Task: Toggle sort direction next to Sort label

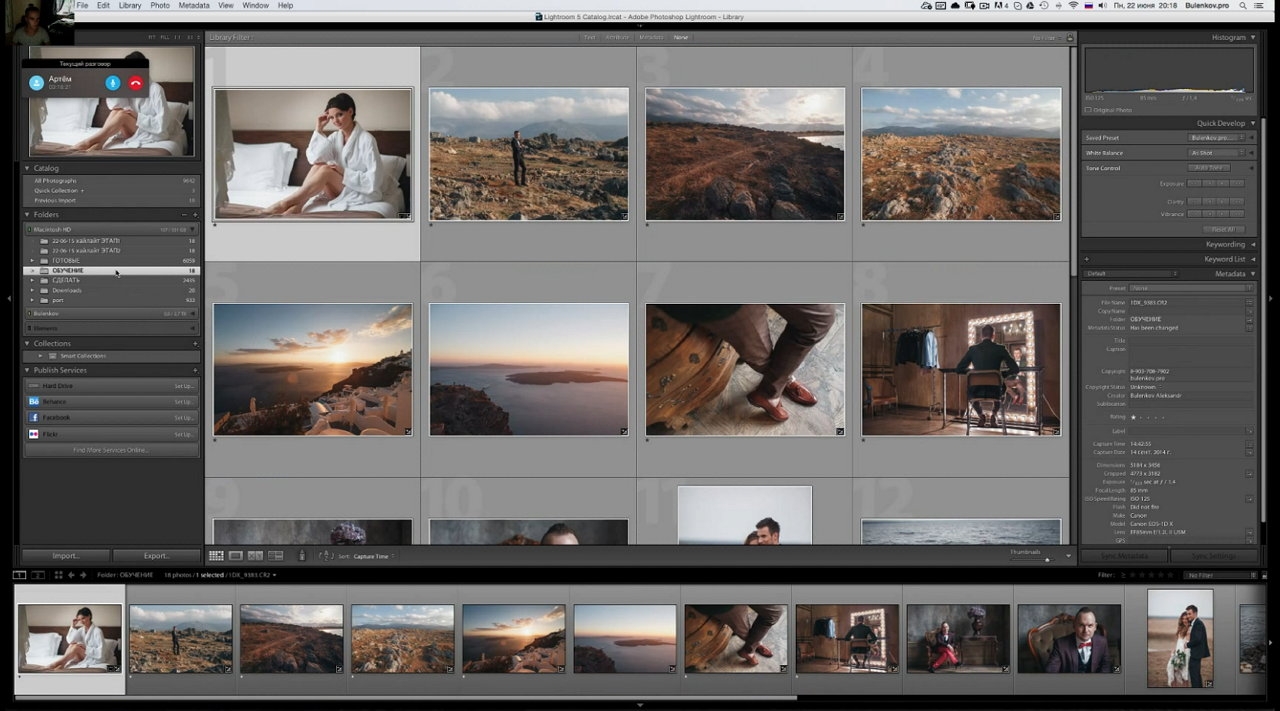Action: pos(326,556)
